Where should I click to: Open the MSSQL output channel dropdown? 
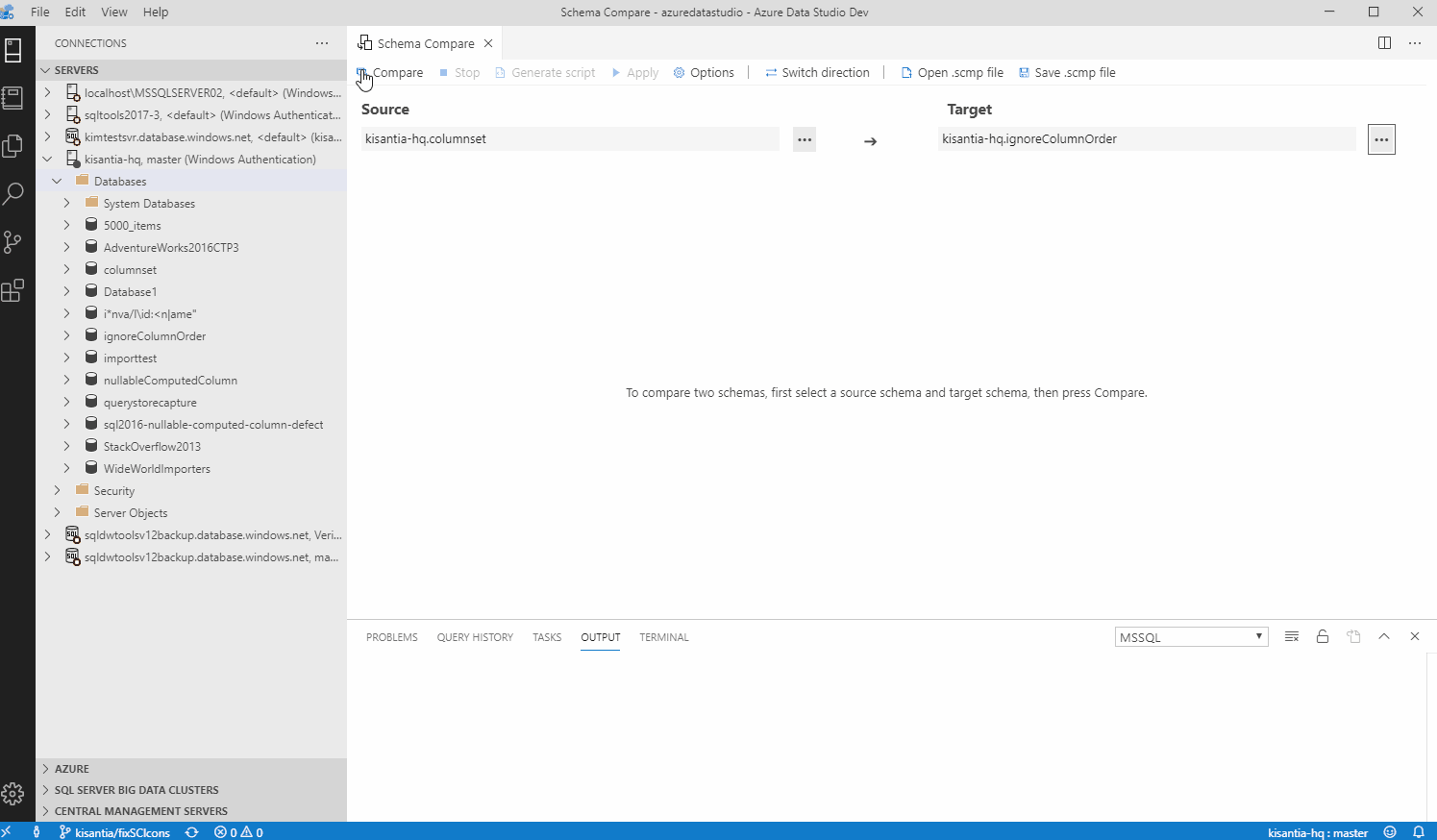(x=1191, y=636)
